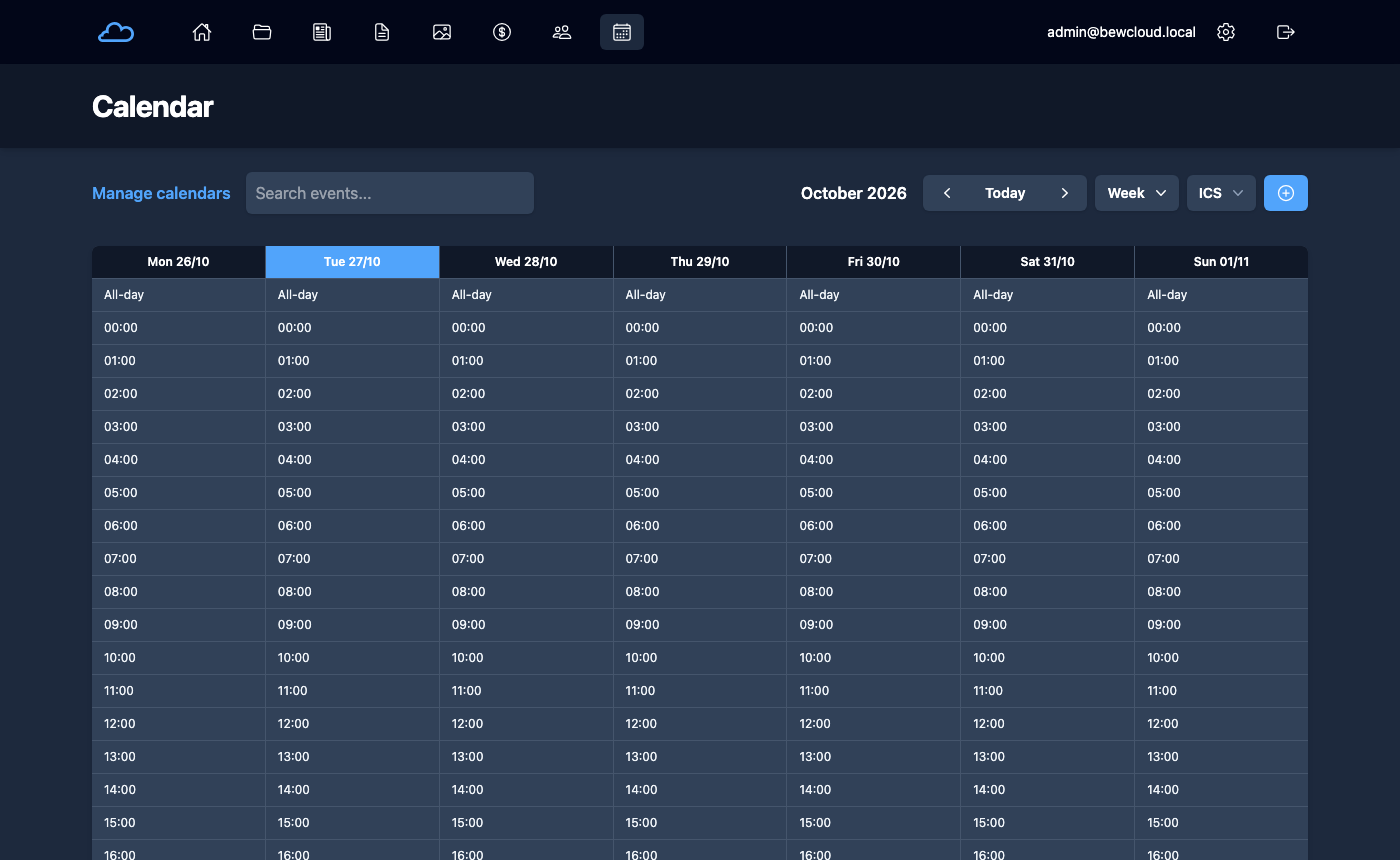Open the Calendar icon in navbar
1400x860 pixels.
[622, 32]
